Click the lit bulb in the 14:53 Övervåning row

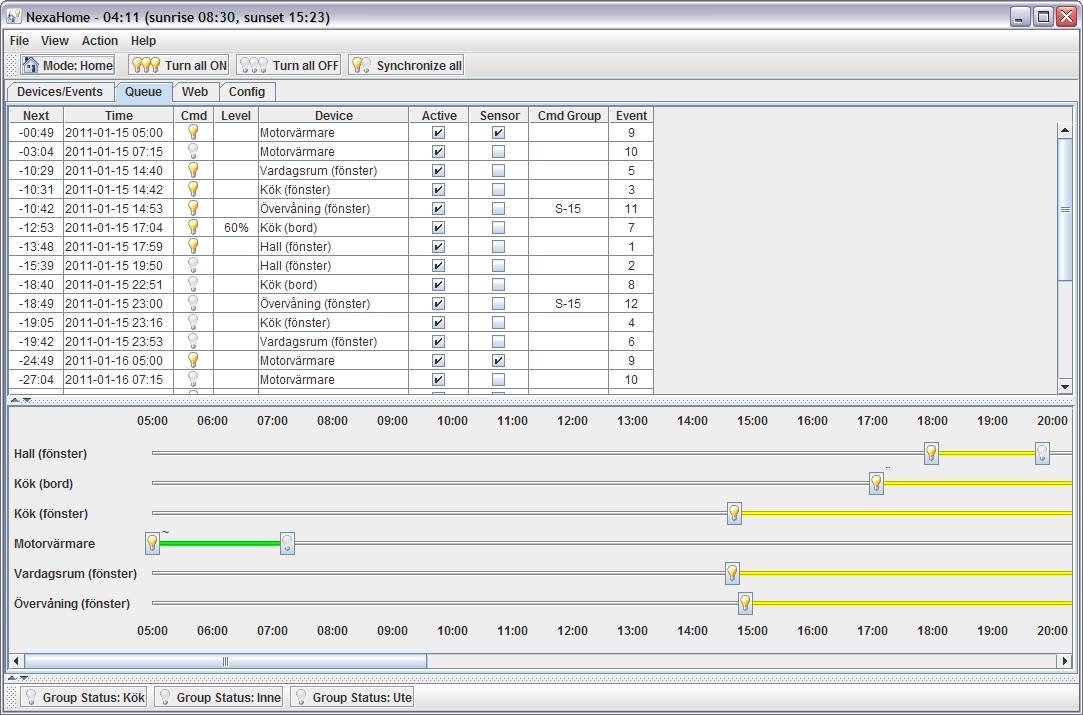[x=193, y=208]
